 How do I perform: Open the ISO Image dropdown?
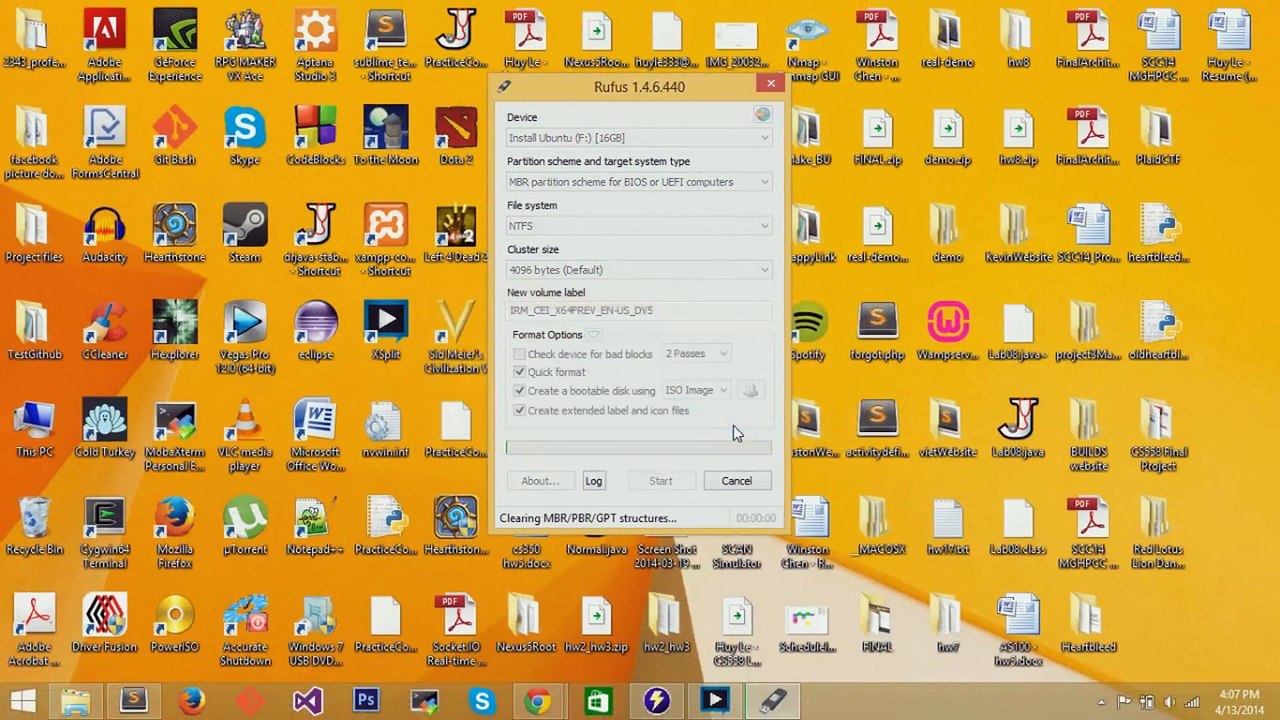coord(696,391)
